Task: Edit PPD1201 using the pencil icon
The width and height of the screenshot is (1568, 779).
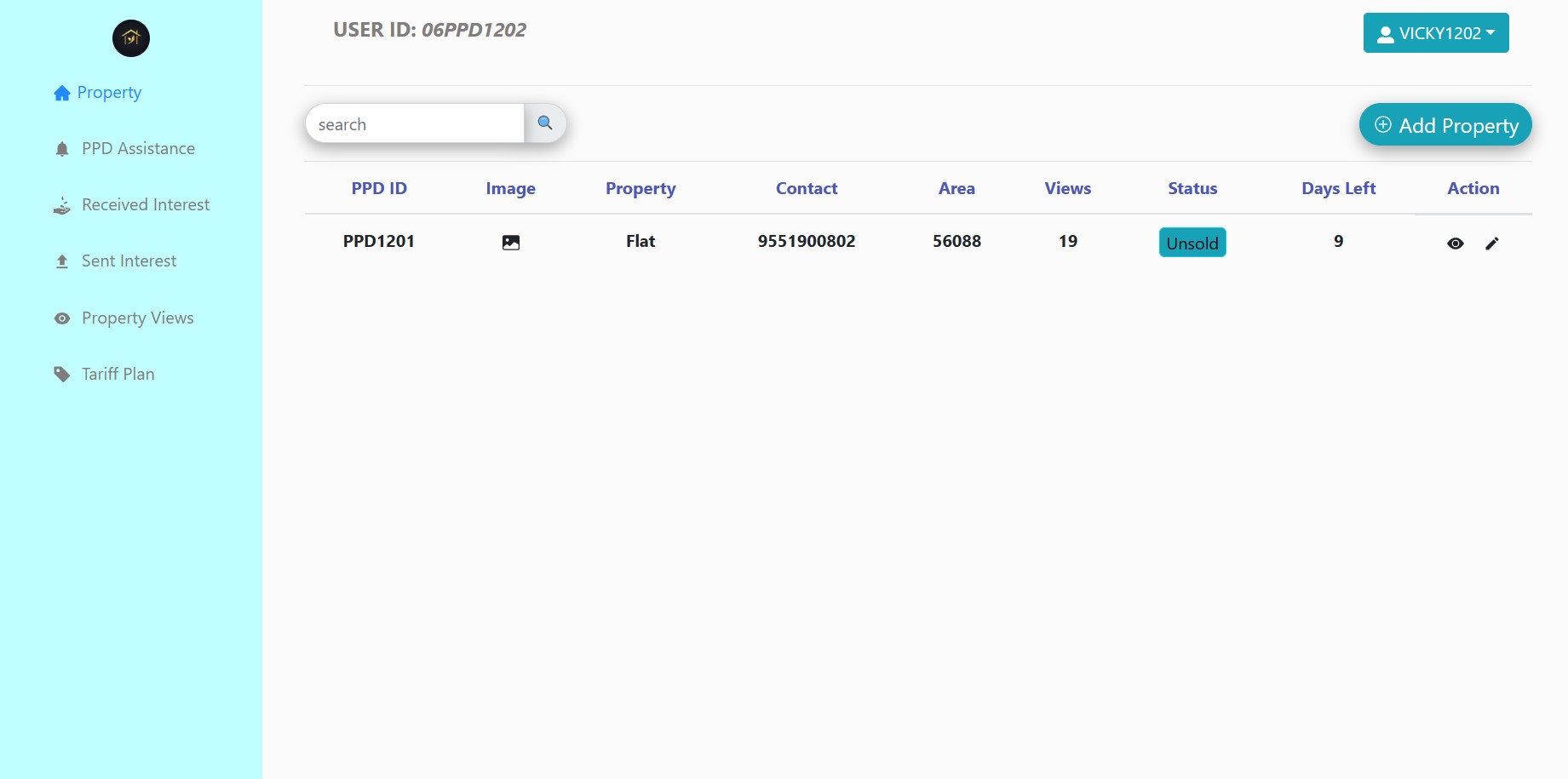Action: click(1492, 243)
